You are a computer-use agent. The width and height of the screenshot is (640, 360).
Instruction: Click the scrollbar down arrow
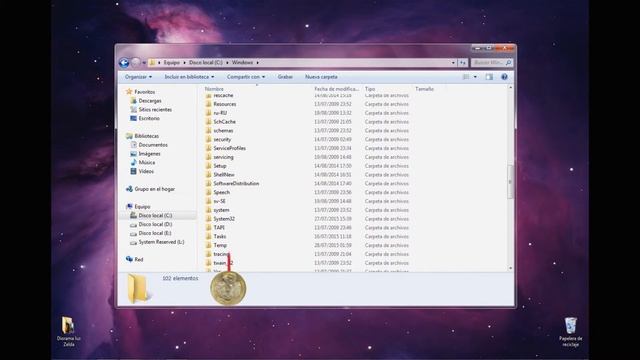click(x=510, y=268)
